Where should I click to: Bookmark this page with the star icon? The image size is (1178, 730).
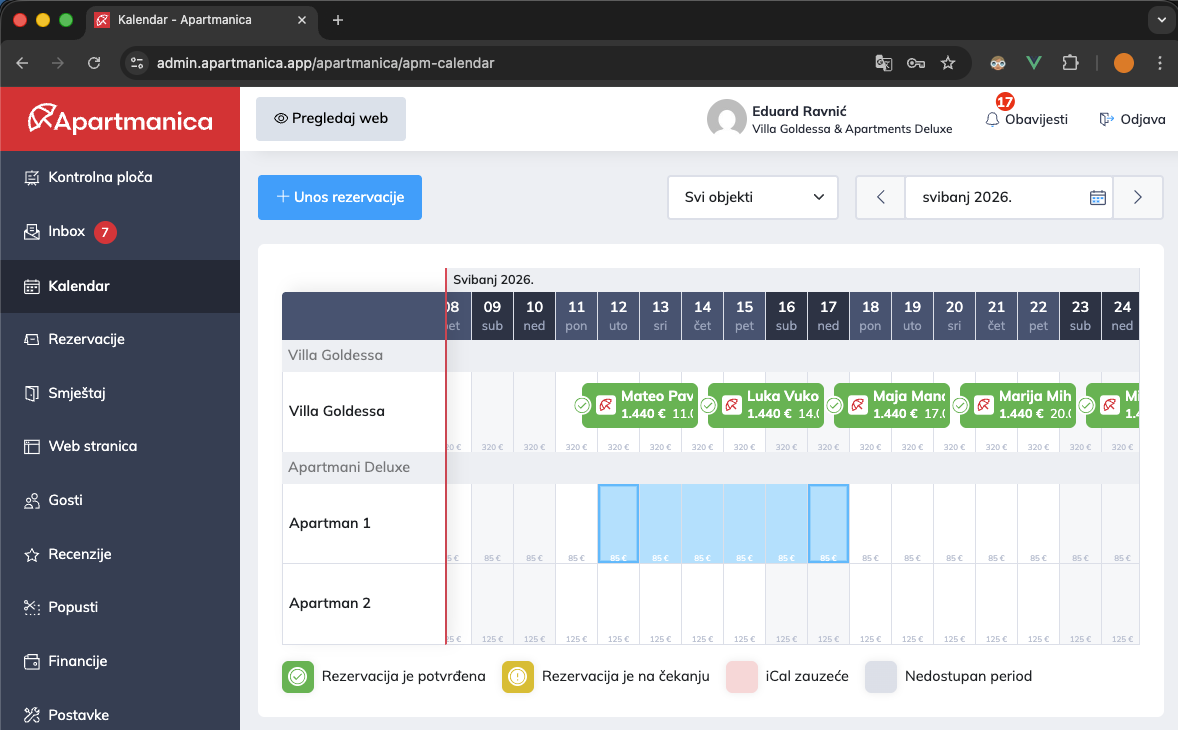[x=948, y=63]
